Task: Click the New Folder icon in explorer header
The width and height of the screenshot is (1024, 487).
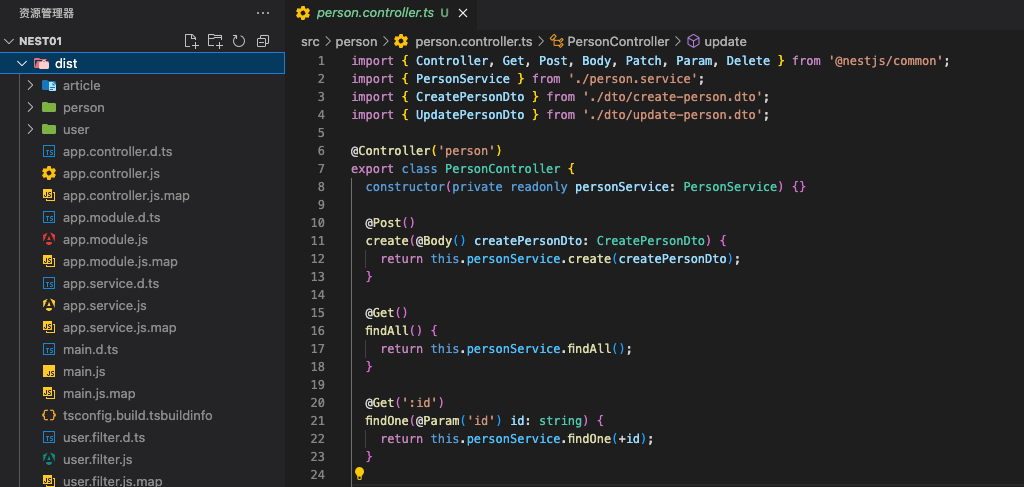Action: coord(215,41)
